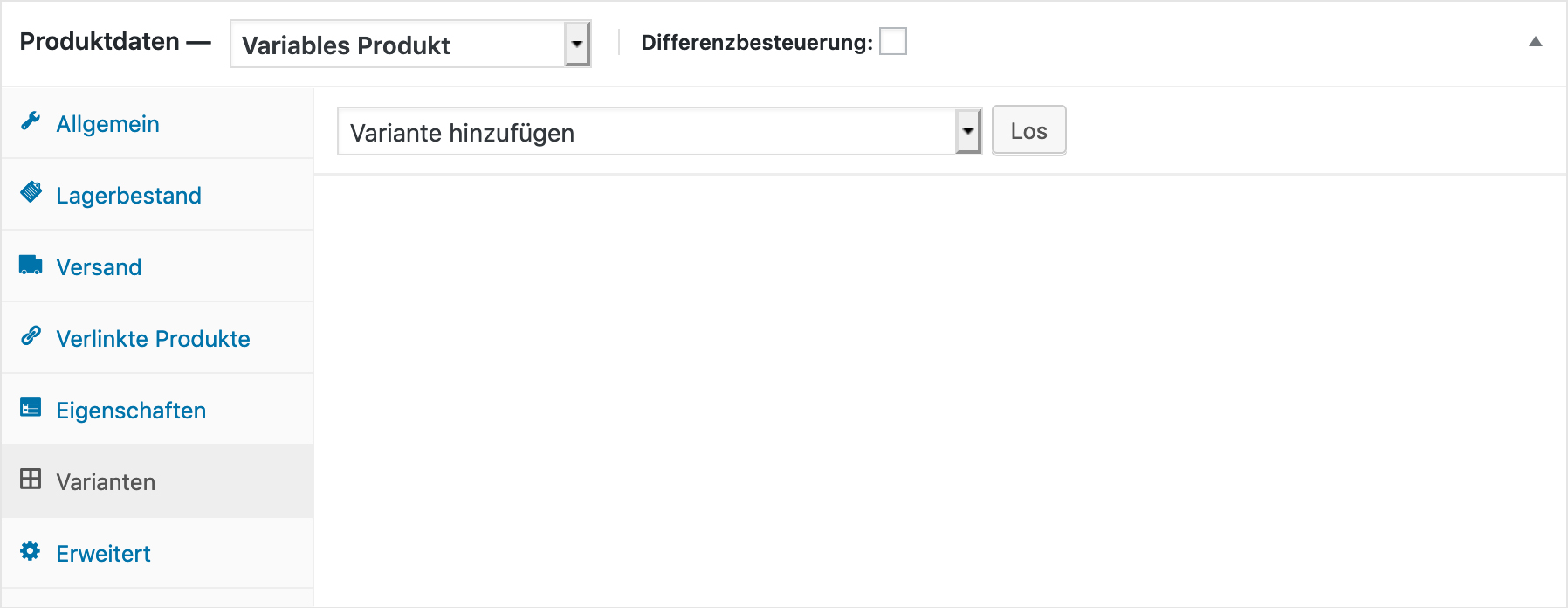1568x608 pixels.
Task: Click the truck icon beside Versand
Action: 31,265
